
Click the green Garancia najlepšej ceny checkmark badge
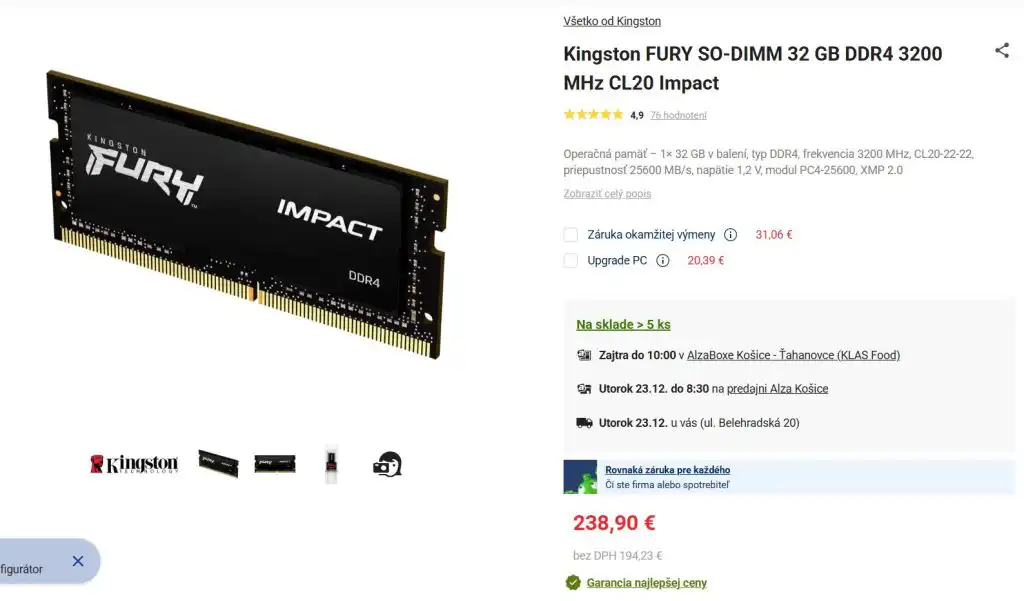[x=573, y=583]
